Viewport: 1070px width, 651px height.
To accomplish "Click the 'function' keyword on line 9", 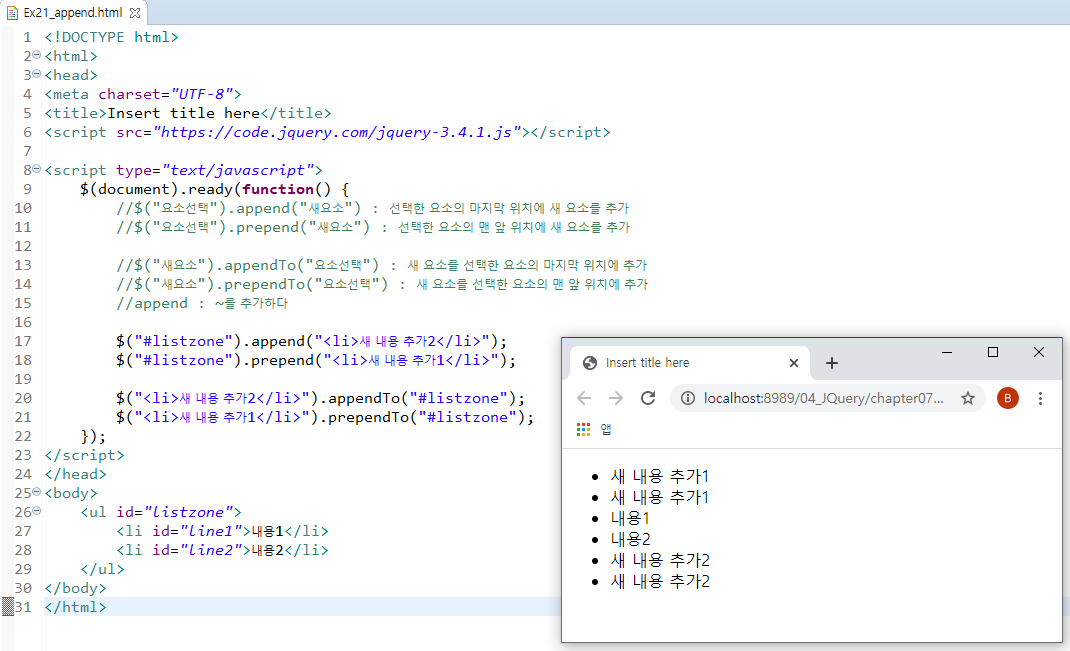I will pyautogui.click(x=278, y=189).
